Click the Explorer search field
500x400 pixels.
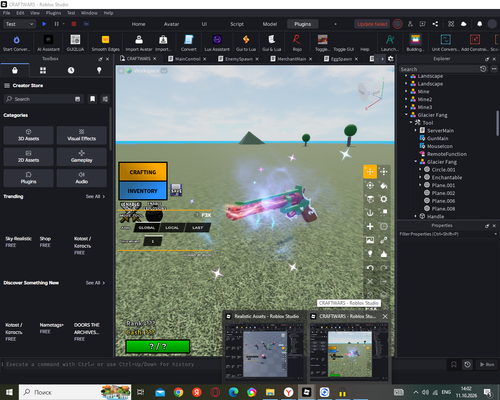tap(439, 69)
